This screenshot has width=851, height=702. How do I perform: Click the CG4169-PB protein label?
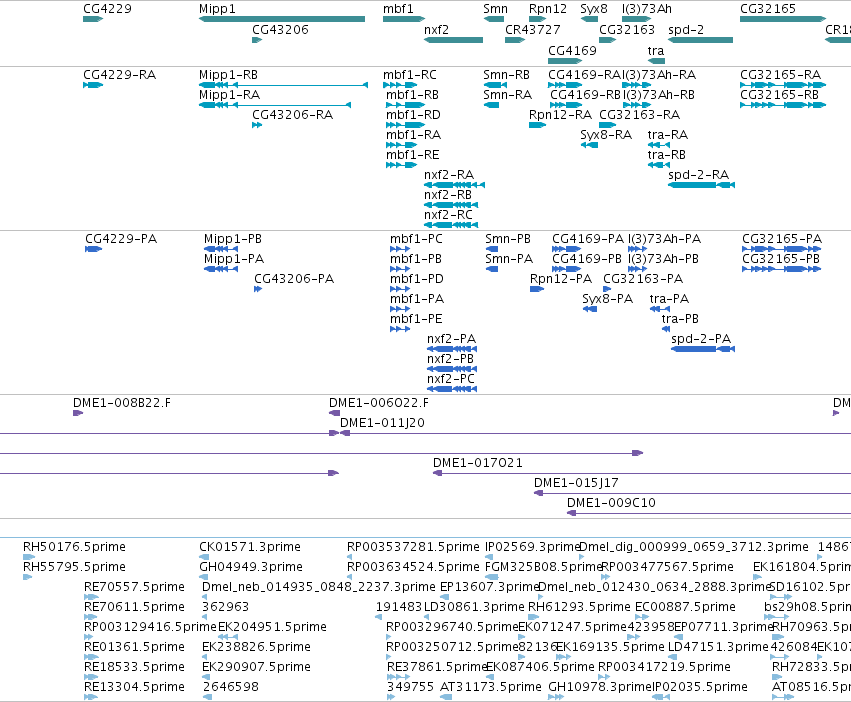pos(587,258)
